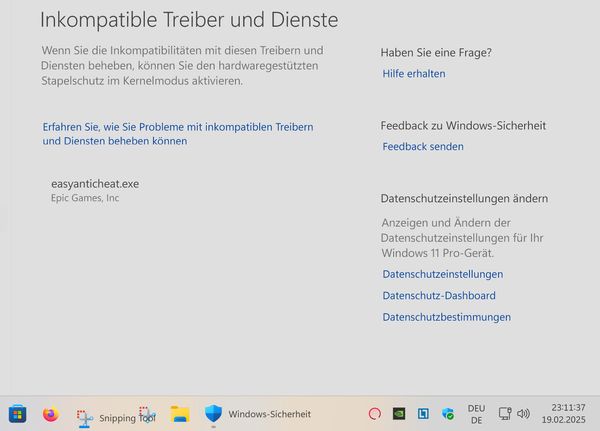Click the Inkompatible Treiber und Dienste heading
The height and width of the screenshot is (431, 600).
tap(189, 20)
